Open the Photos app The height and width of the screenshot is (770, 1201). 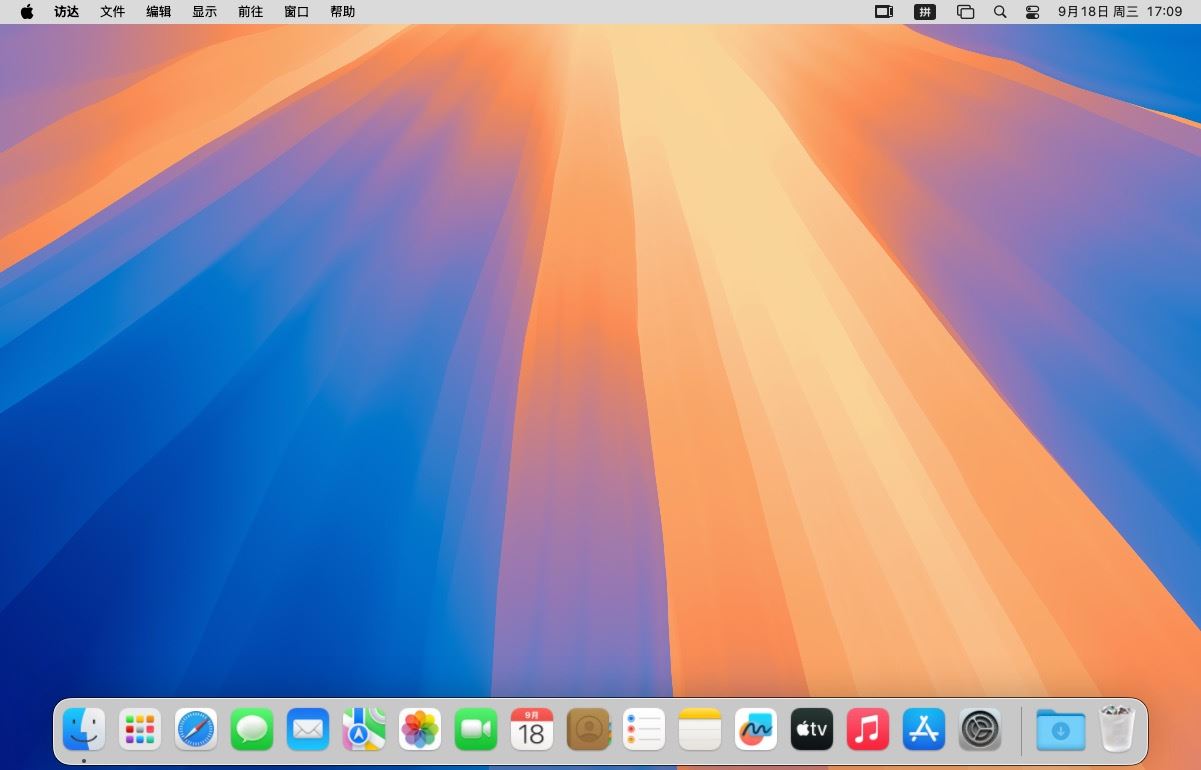tap(420, 729)
